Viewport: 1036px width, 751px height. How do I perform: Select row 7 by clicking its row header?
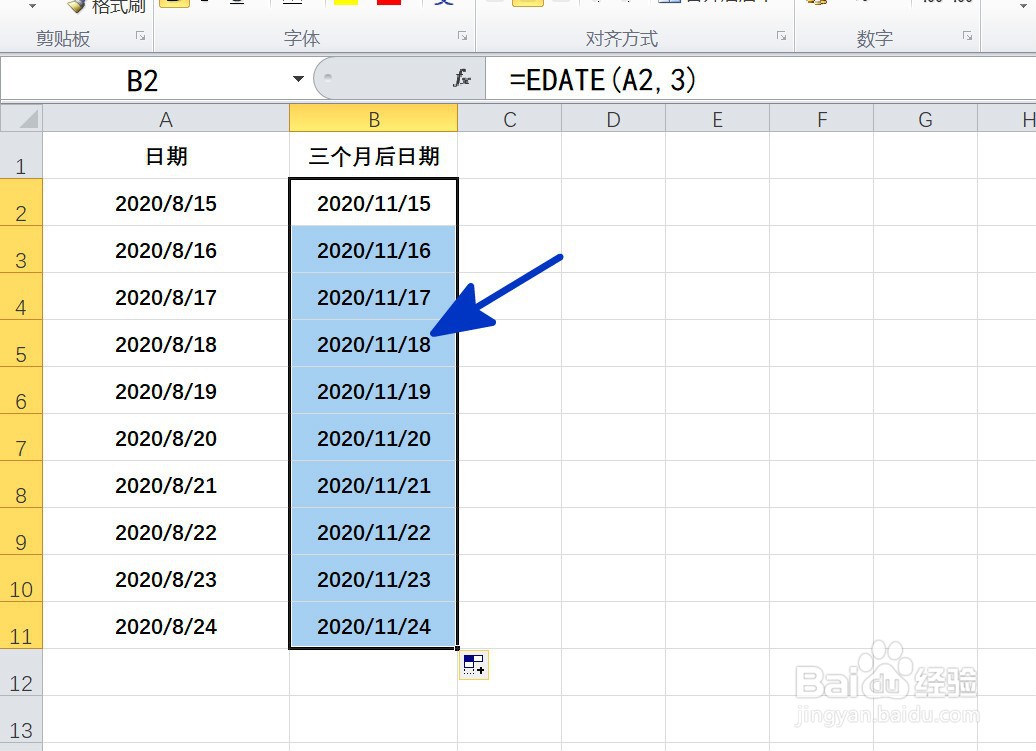22,438
